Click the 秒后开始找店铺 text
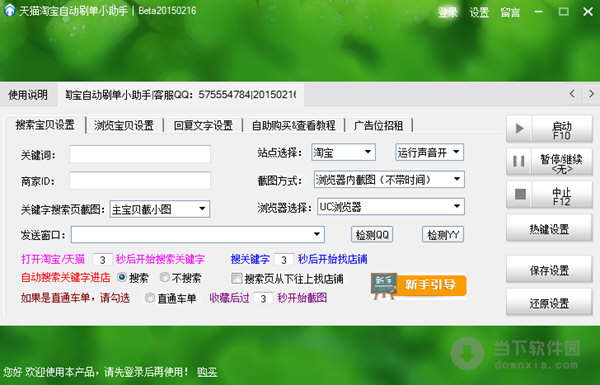This screenshot has width=600, height=385. tap(333, 259)
